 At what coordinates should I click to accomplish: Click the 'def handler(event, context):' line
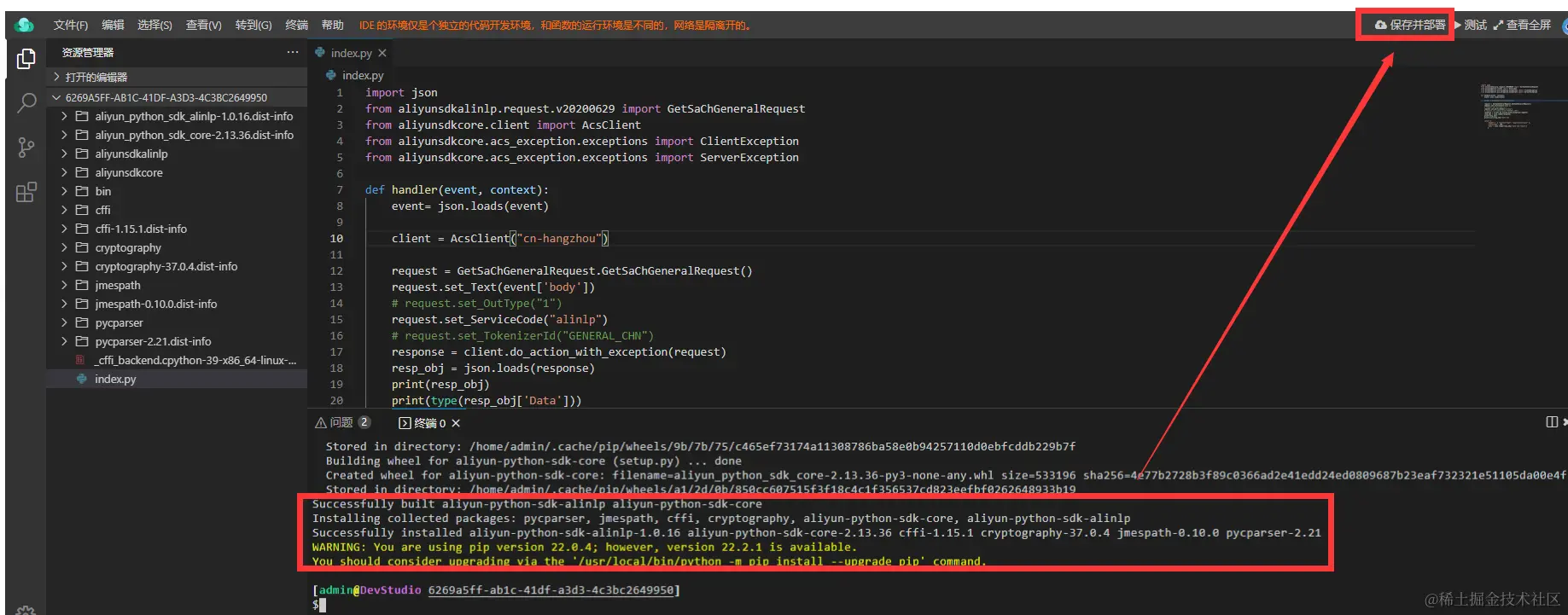pyautogui.click(x=457, y=189)
